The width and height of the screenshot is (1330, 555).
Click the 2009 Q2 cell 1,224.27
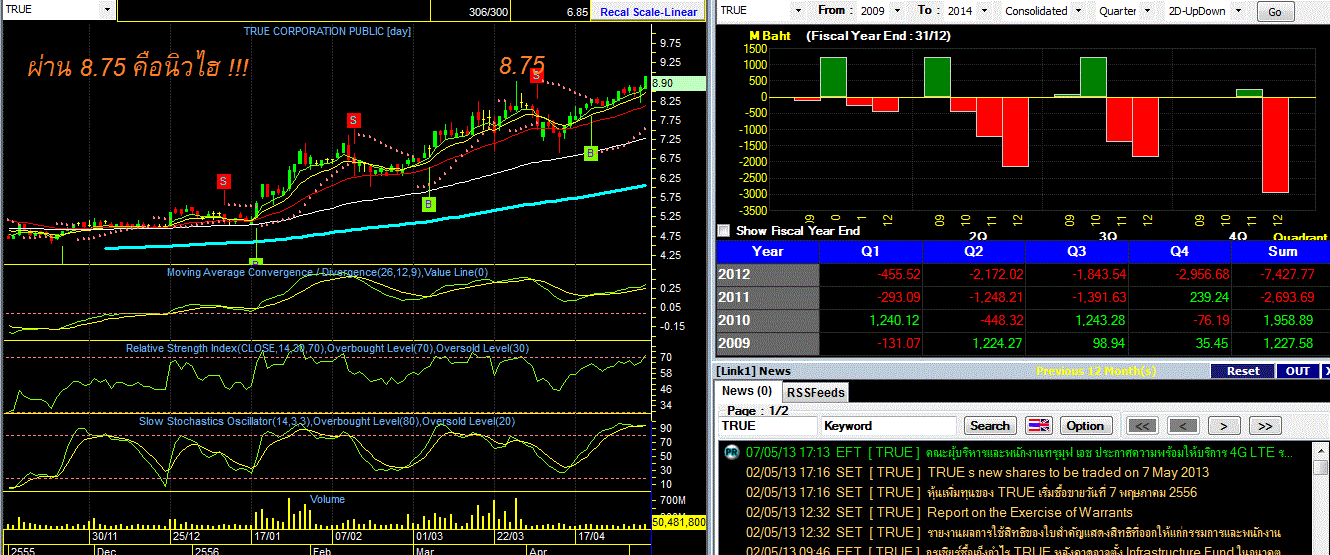click(x=974, y=343)
